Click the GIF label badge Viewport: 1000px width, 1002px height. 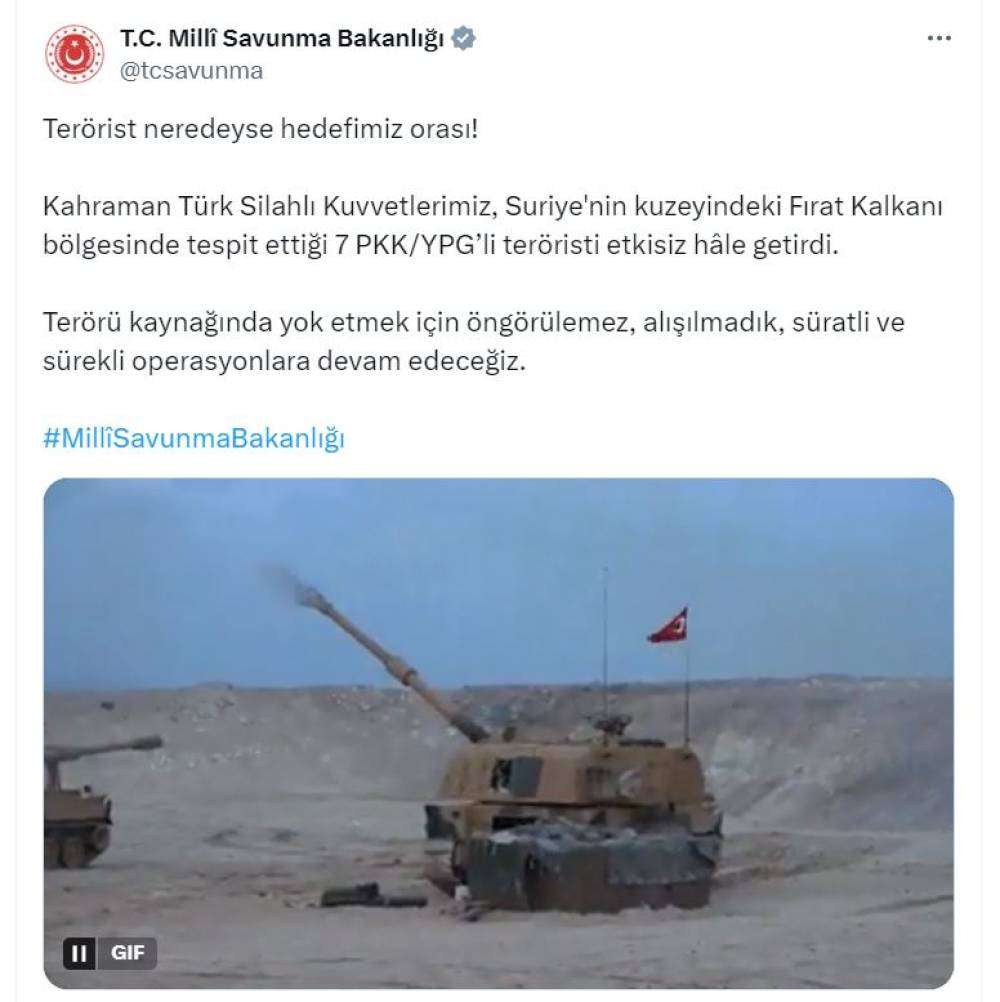tap(127, 953)
